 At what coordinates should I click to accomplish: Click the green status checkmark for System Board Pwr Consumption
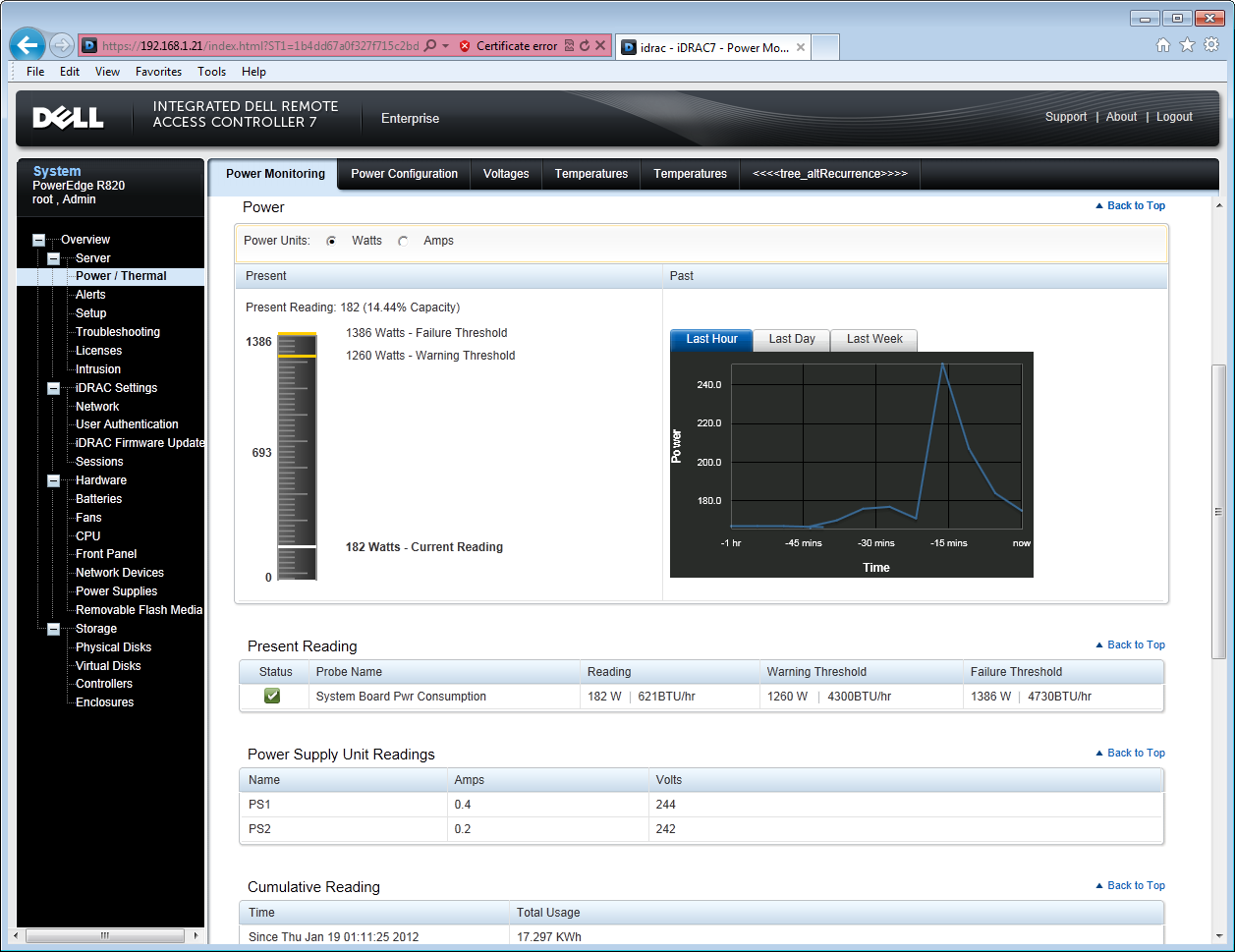pos(272,696)
